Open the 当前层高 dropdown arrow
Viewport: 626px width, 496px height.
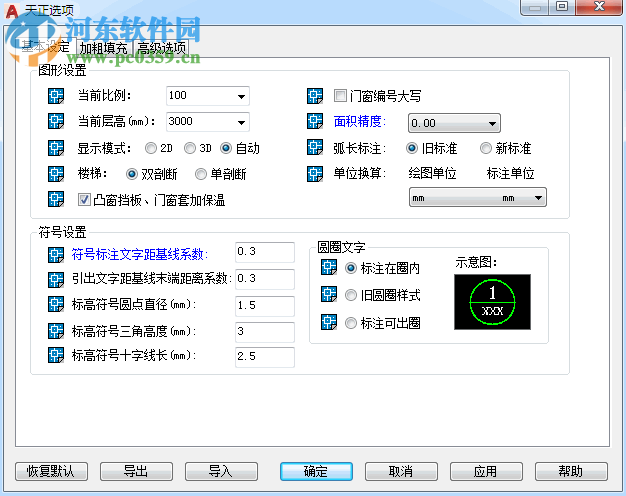241,123
